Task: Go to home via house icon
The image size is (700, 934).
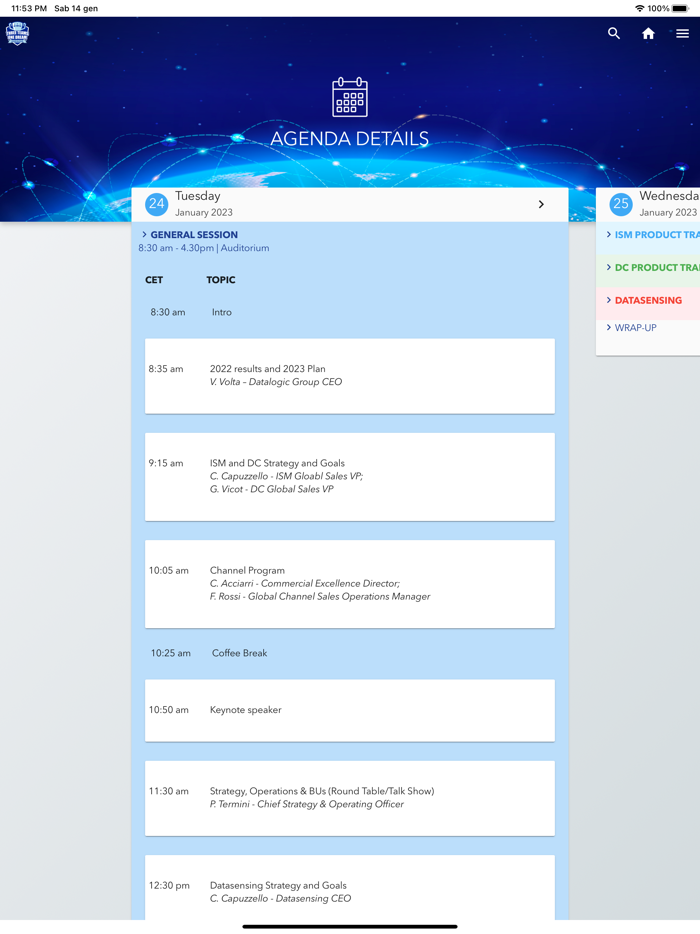Action: (x=648, y=33)
